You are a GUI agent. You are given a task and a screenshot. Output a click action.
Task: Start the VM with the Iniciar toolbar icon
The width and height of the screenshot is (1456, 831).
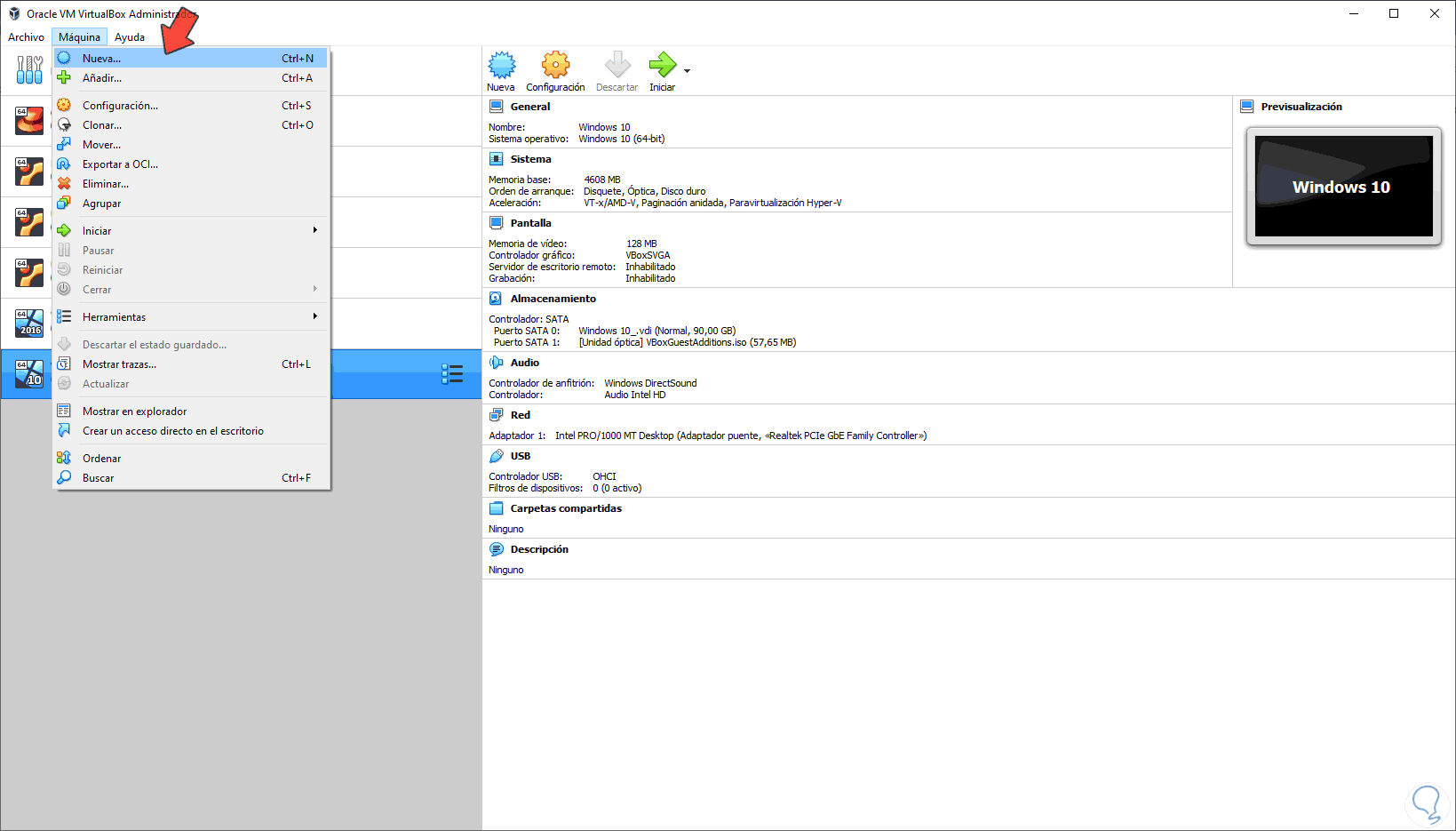point(663,65)
